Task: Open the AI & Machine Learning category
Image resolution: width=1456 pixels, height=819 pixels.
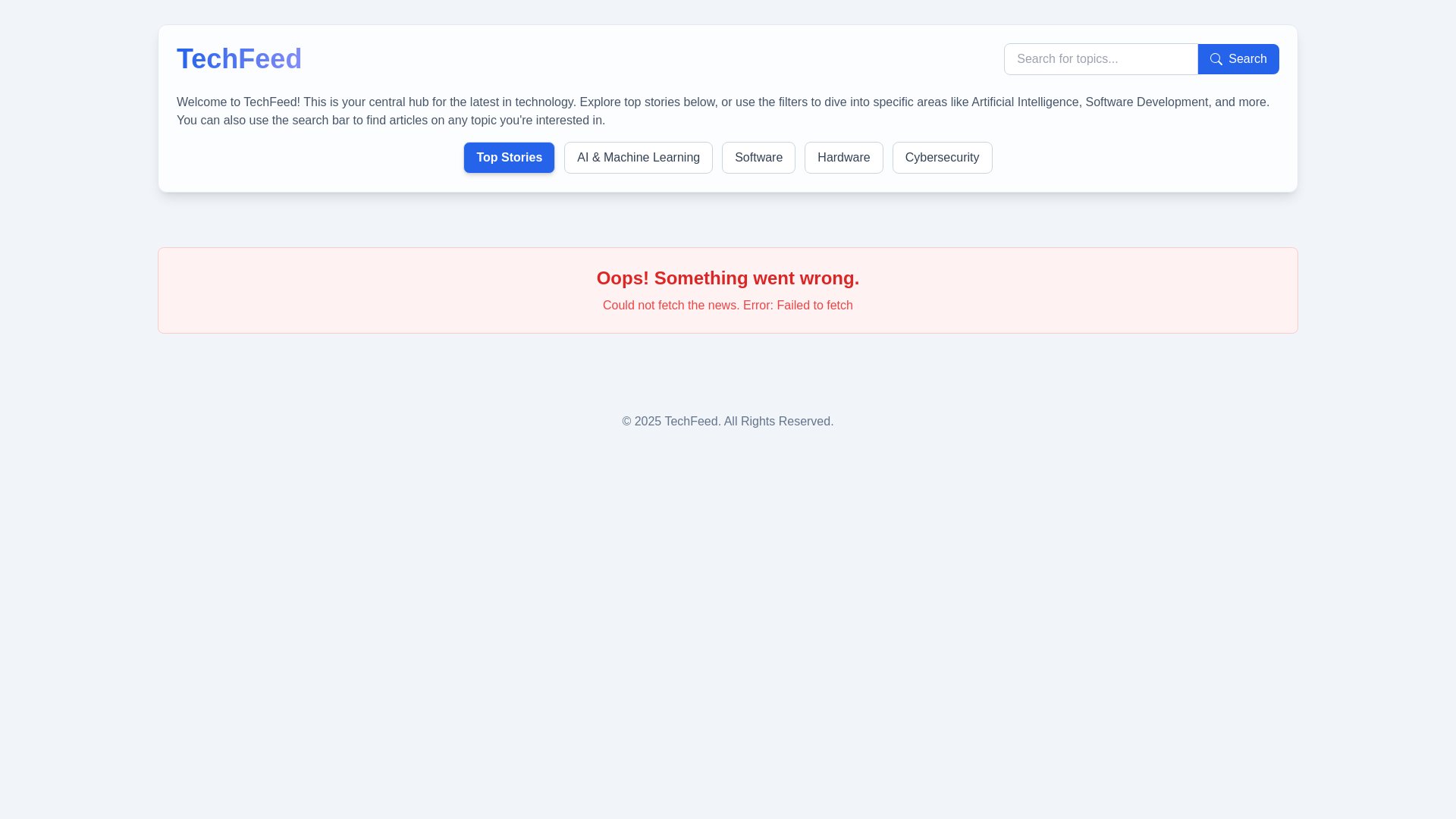Action: (x=639, y=158)
